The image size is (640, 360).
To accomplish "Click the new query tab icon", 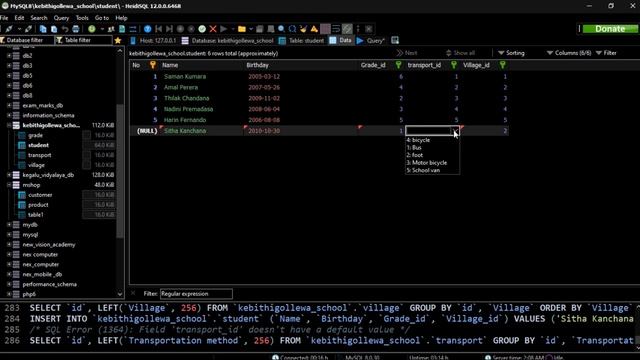I will point(395,40).
